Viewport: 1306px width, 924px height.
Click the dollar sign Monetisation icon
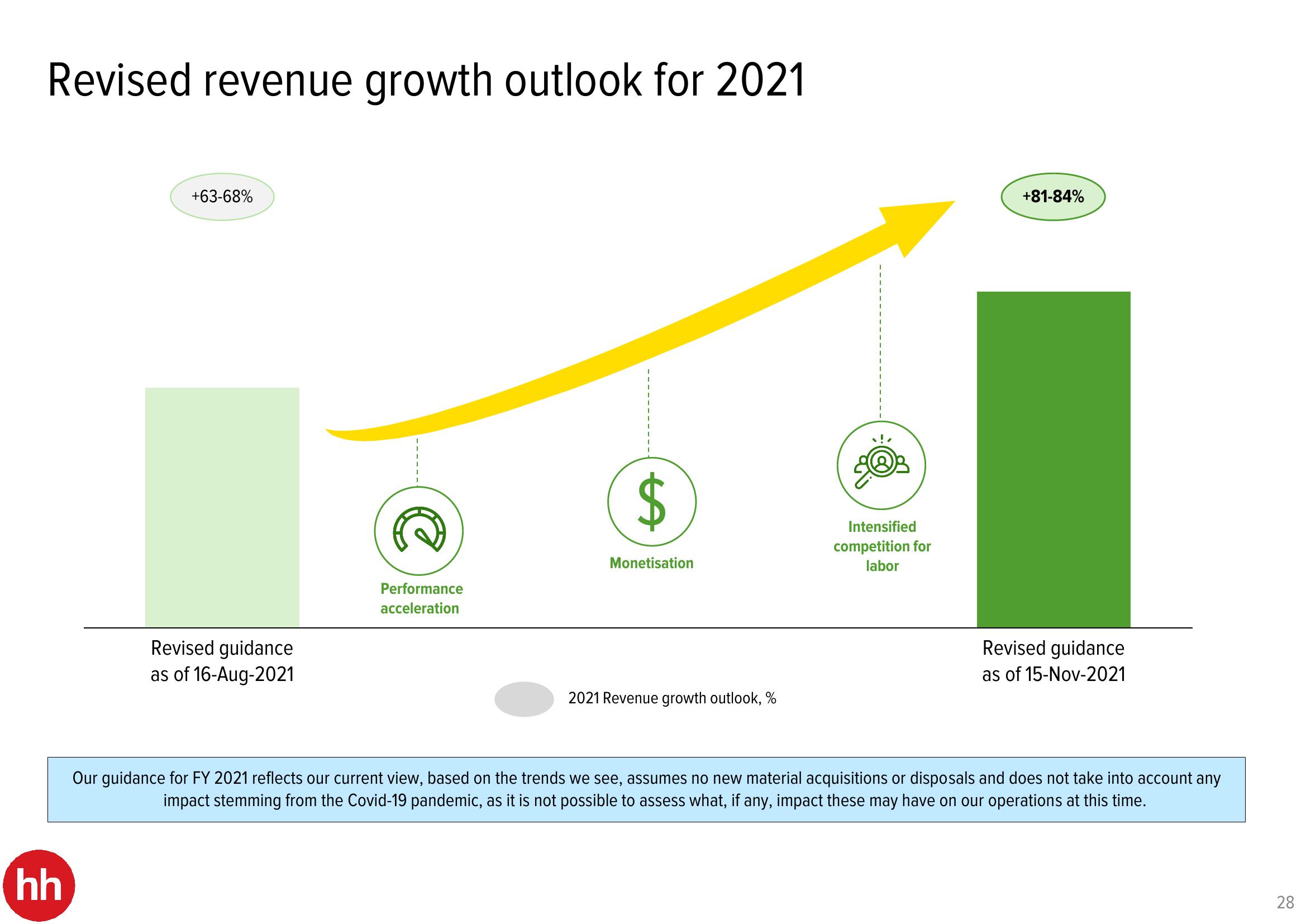point(652,502)
